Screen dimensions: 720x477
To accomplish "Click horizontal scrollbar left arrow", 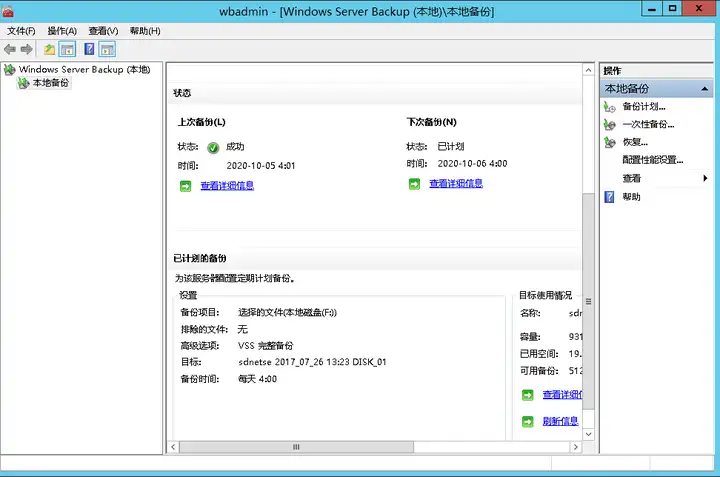I will coord(173,447).
